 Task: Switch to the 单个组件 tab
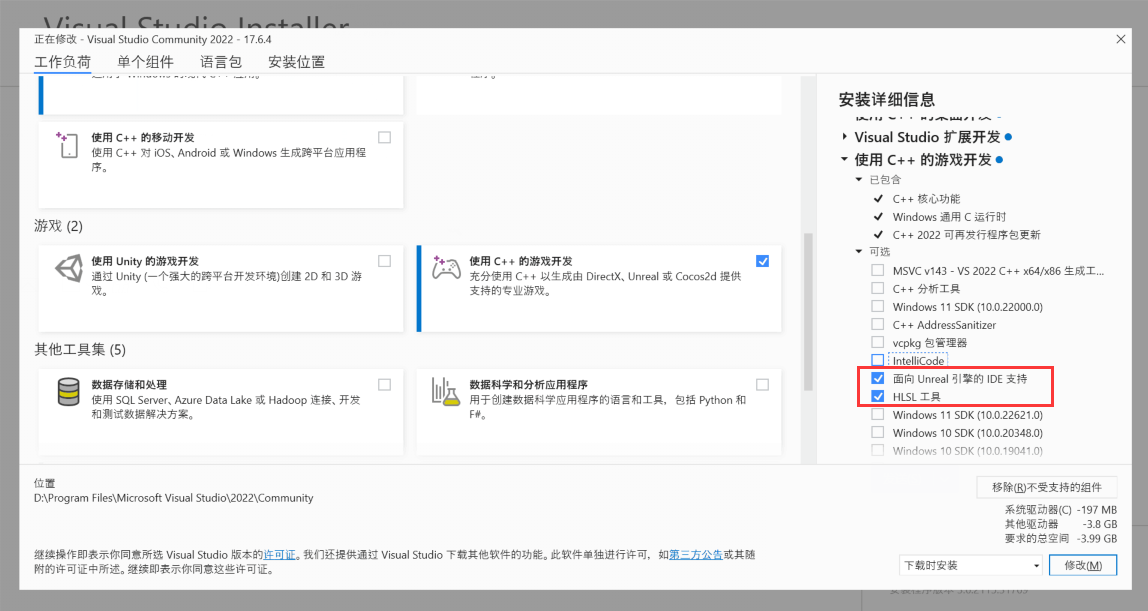click(x=145, y=62)
